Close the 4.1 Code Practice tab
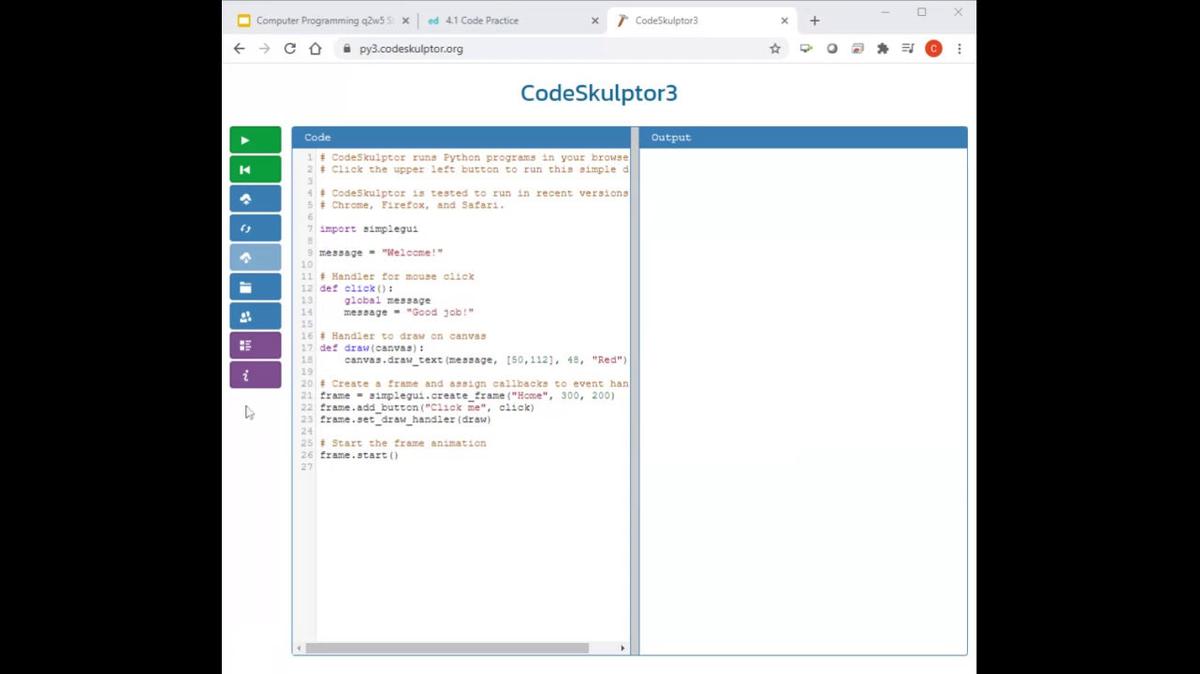The width and height of the screenshot is (1200, 674). pos(595,20)
